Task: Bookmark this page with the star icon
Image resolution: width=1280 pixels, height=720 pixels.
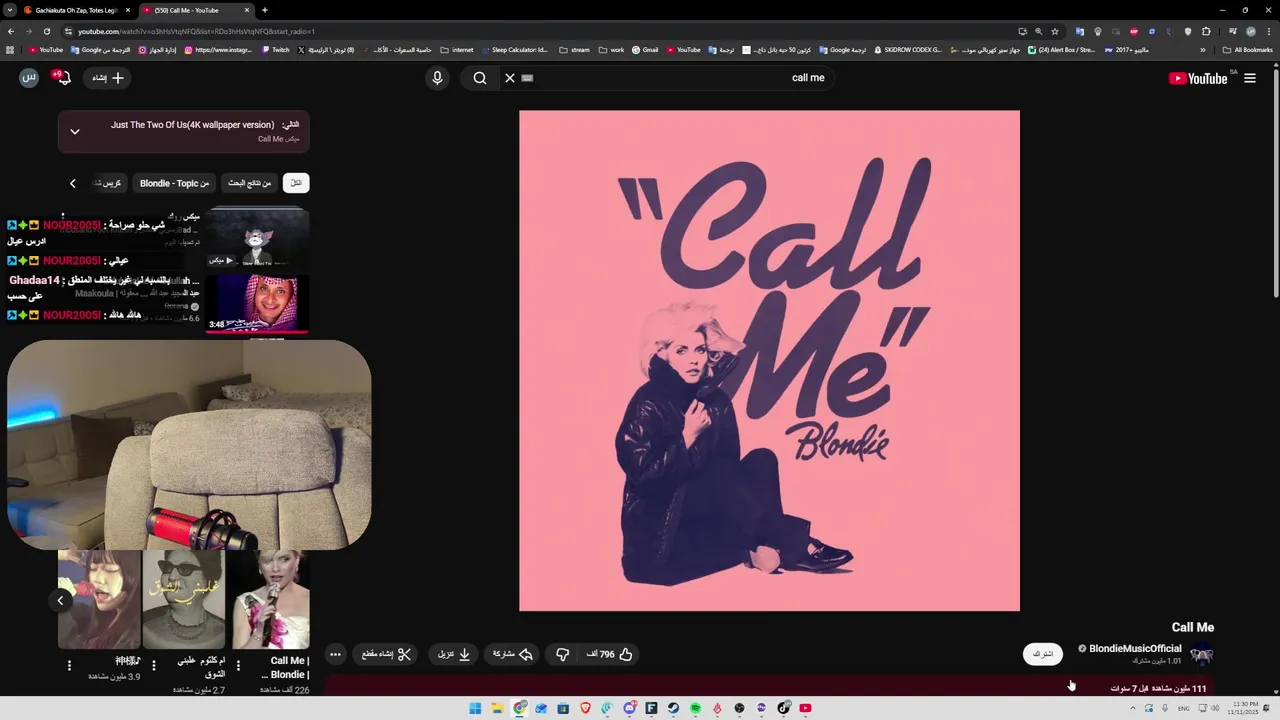Action: pos(1055,31)
